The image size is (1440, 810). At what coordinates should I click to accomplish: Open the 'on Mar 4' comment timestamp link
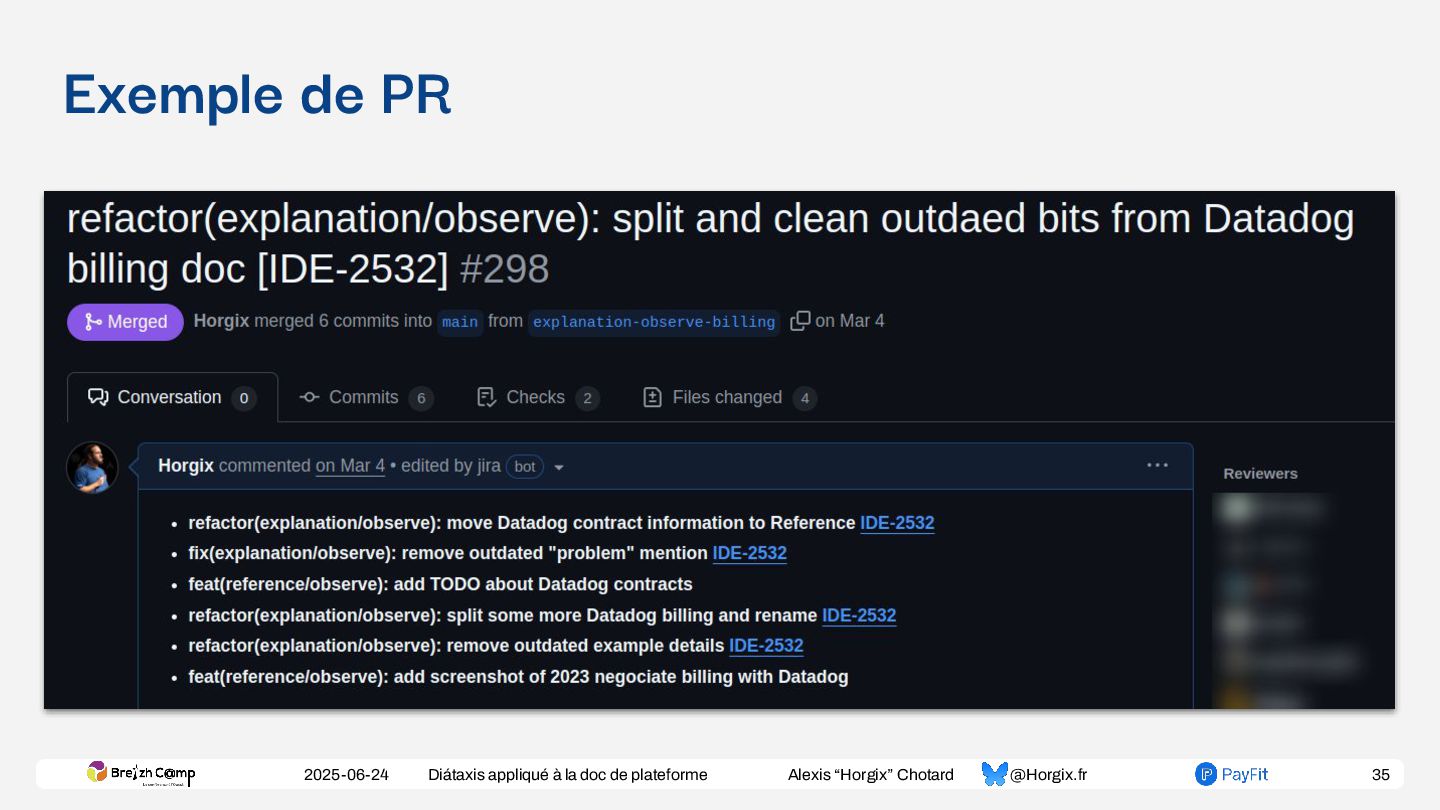click(350, 466)
